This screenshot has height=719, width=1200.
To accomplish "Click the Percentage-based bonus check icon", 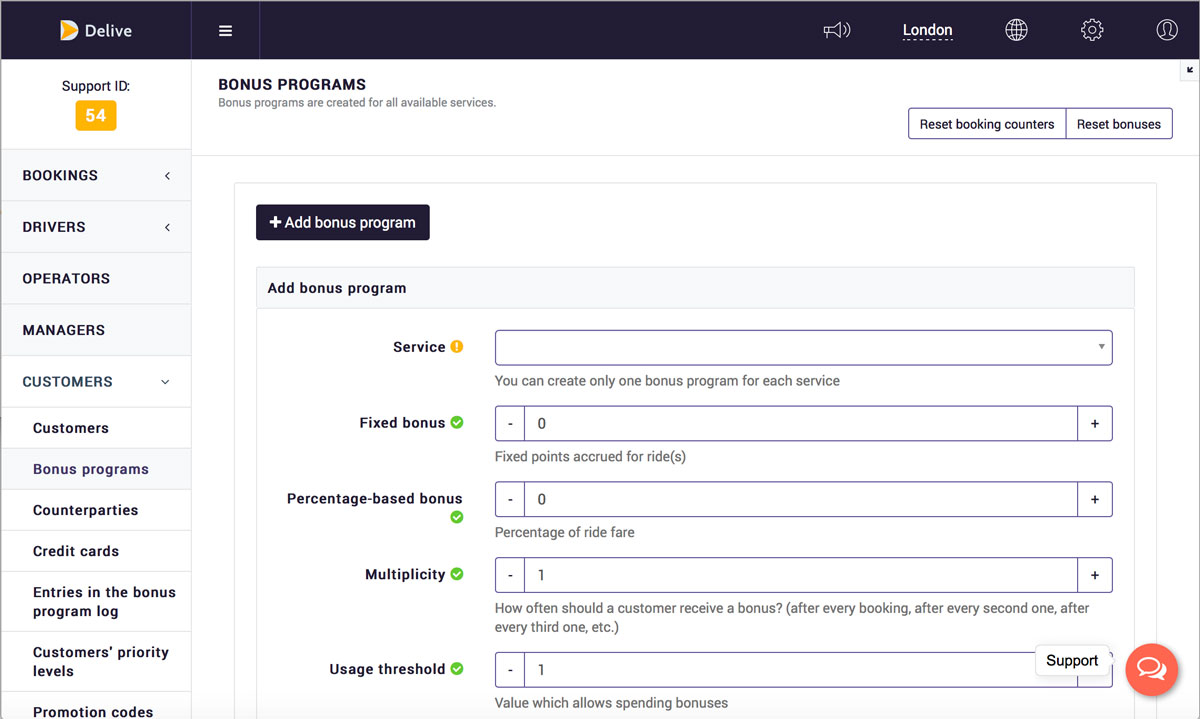I will coord(457,517).
